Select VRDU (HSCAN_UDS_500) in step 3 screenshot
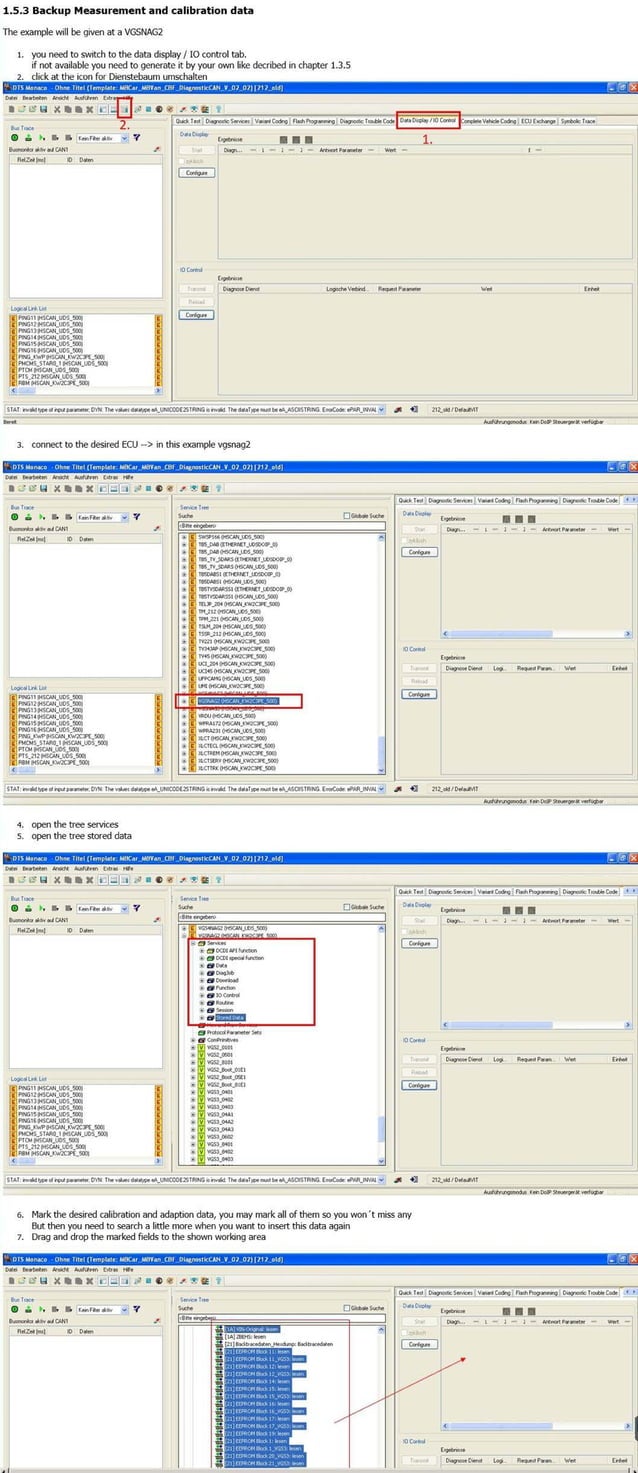 tap(226, 716)
